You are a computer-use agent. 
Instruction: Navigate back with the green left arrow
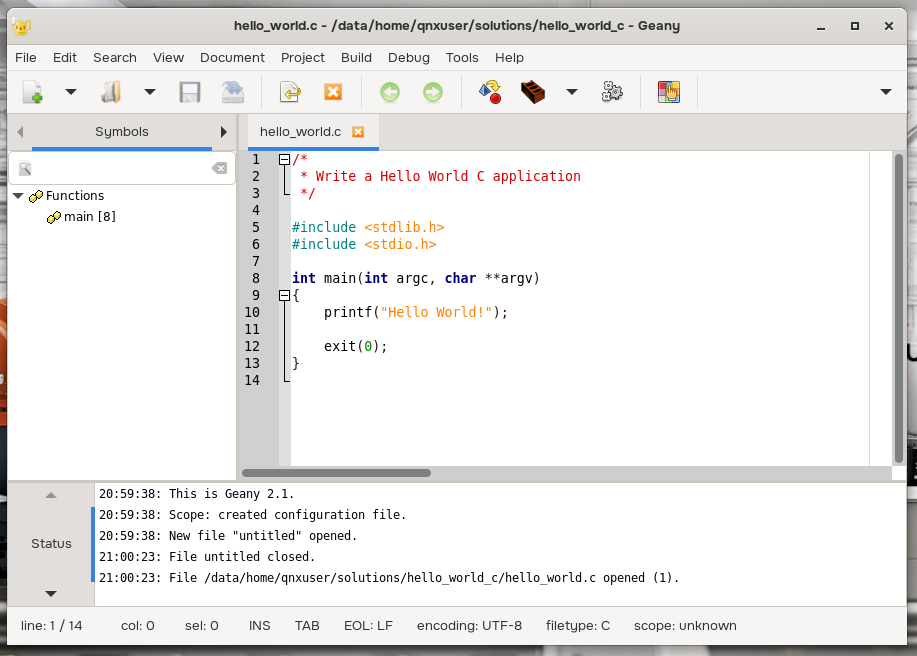[390, 93]
